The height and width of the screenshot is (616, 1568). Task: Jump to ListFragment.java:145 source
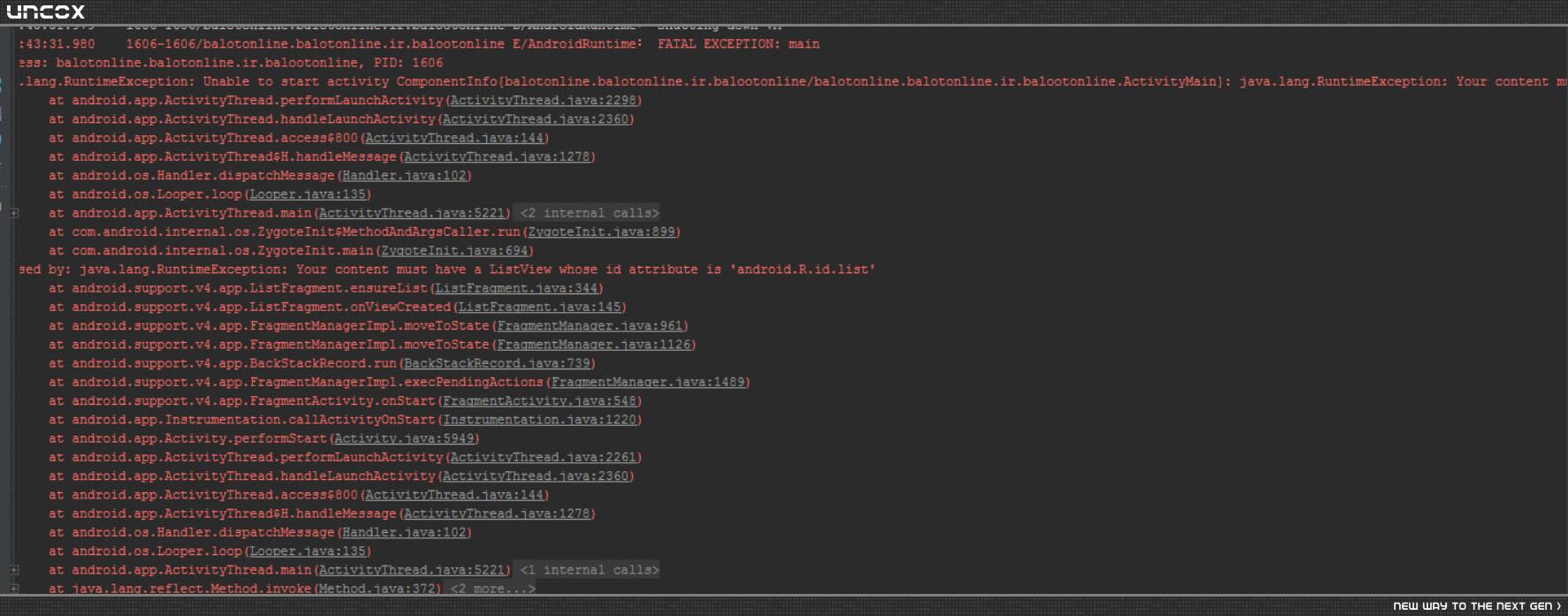pos(539,308)
